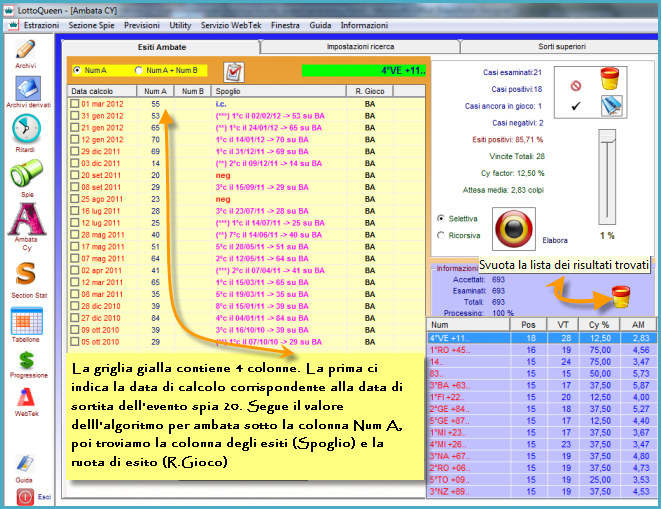Screen dimensions: 661x509
Task: Tick checkbox for 28 mag 2011
Action: click(x=75, y=234)
